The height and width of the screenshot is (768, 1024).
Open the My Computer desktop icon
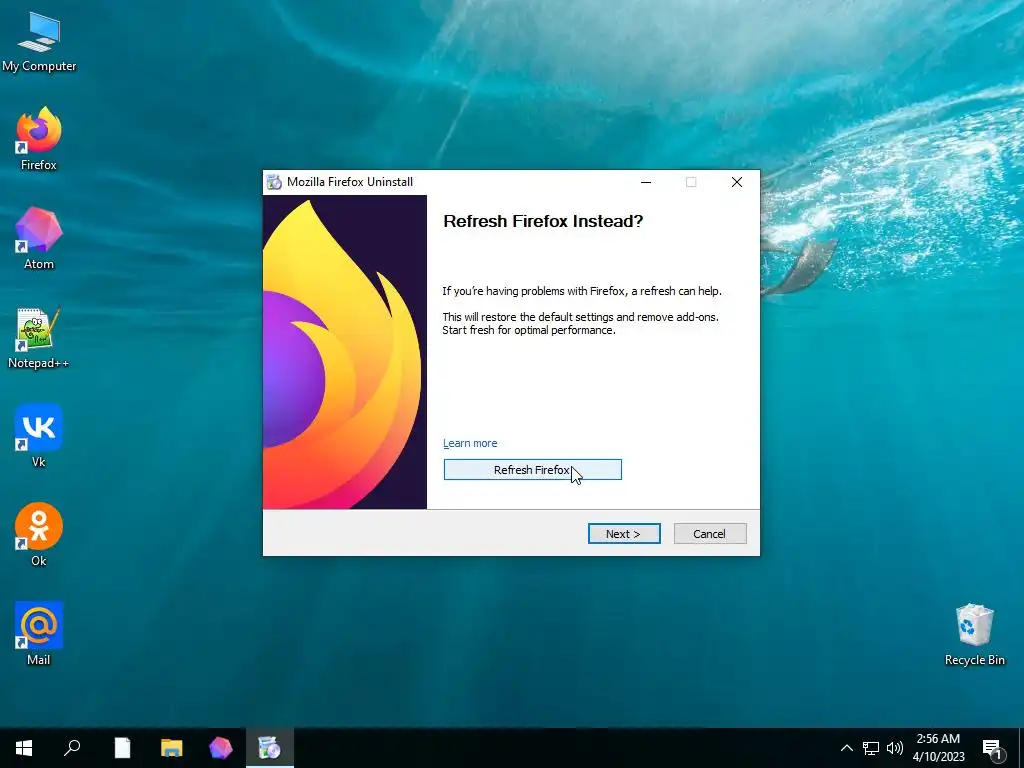click(x=39, y=40)
